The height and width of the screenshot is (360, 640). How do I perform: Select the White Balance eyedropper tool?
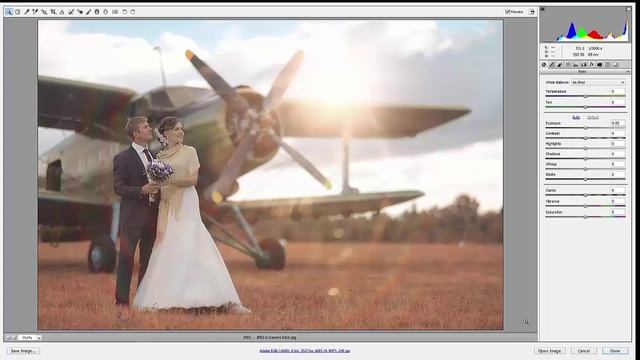point(27,12)
